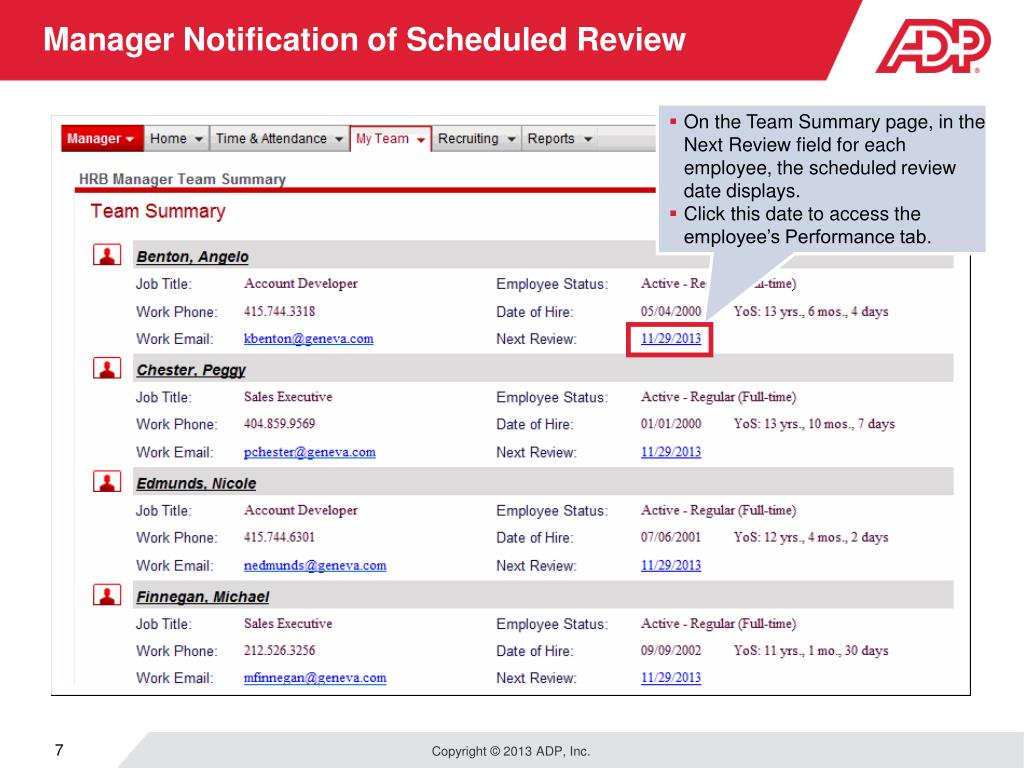The width and height of the screenshot is (1024, 768).
Task: Select Finnegan's work phone 212.526.3256
Action: (x=280, y=650)
